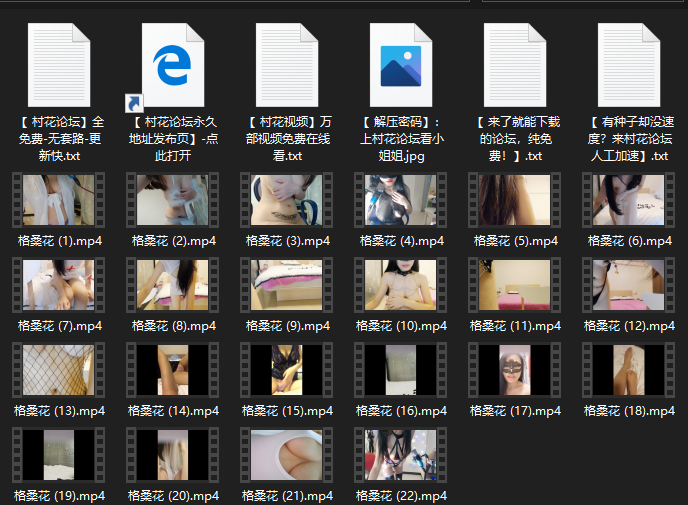Click the 格桑花 (22).mp4 file name label
This screenshot has width=688, height=505.
pos(400,495)
